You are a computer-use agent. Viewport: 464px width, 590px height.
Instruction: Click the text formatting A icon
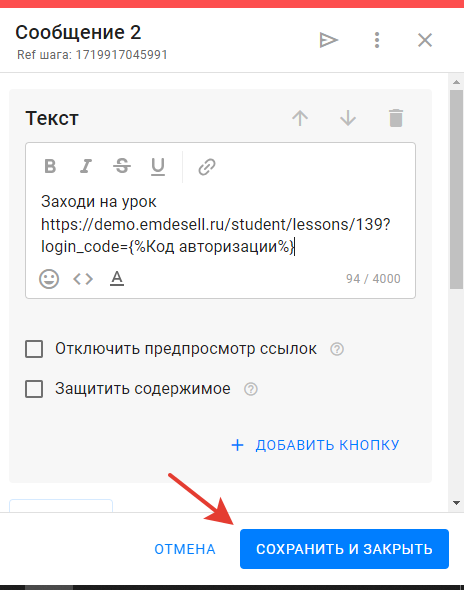point(117,278)
